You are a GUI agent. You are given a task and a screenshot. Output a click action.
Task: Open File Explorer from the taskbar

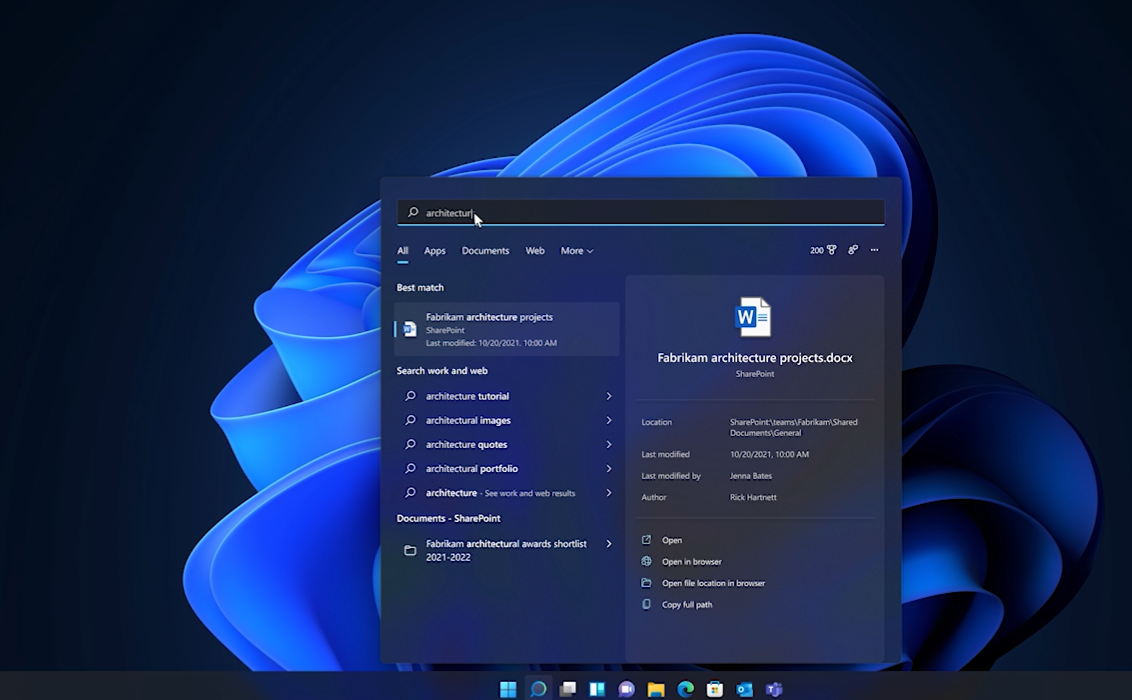[x=656, y=689]
